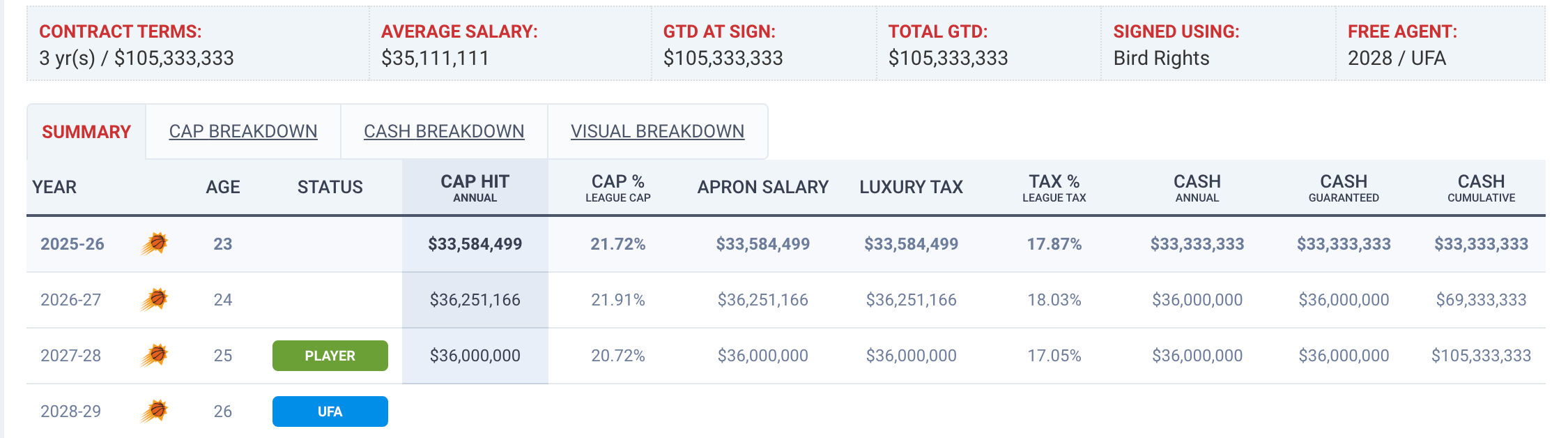This screenshot has width=1568, height=438.
Task: Click the Apron Salary column header
Action: (762, 187)
